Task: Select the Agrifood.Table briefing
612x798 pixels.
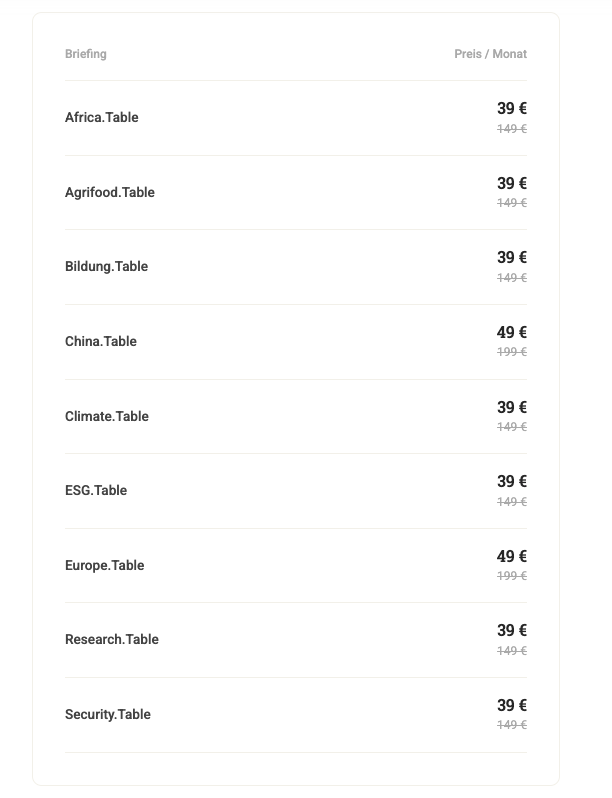Action: pyautogui.click(x=296, y=192)
